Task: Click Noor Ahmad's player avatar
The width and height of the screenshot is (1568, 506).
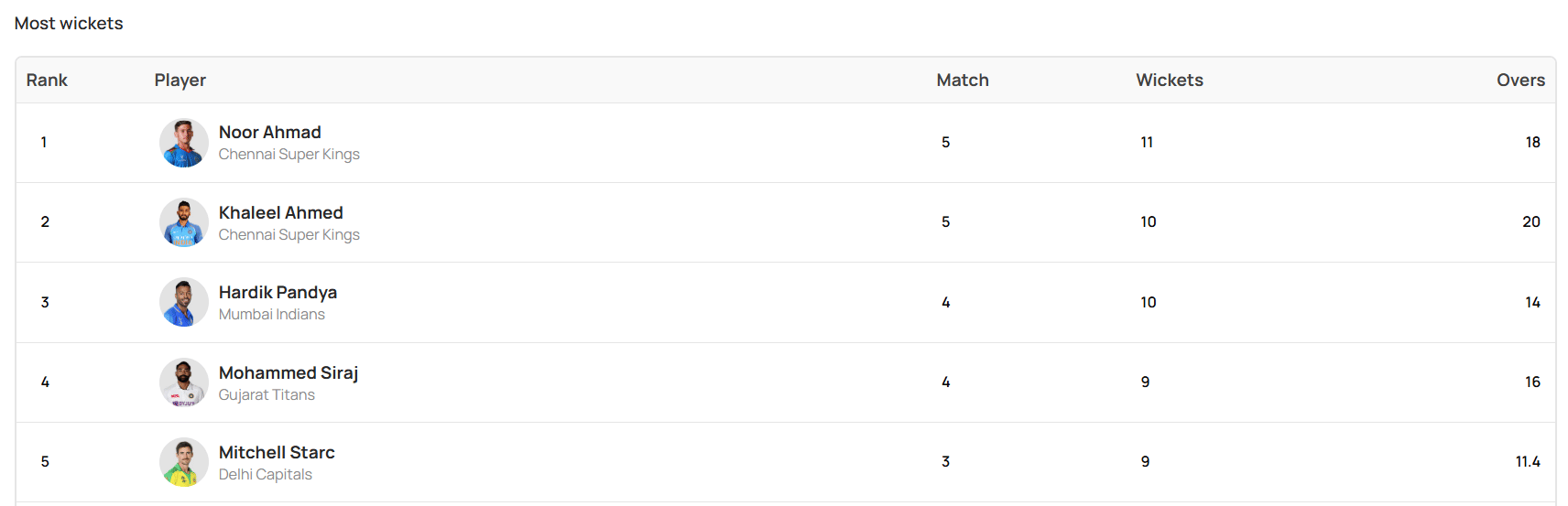Action: 184,143
